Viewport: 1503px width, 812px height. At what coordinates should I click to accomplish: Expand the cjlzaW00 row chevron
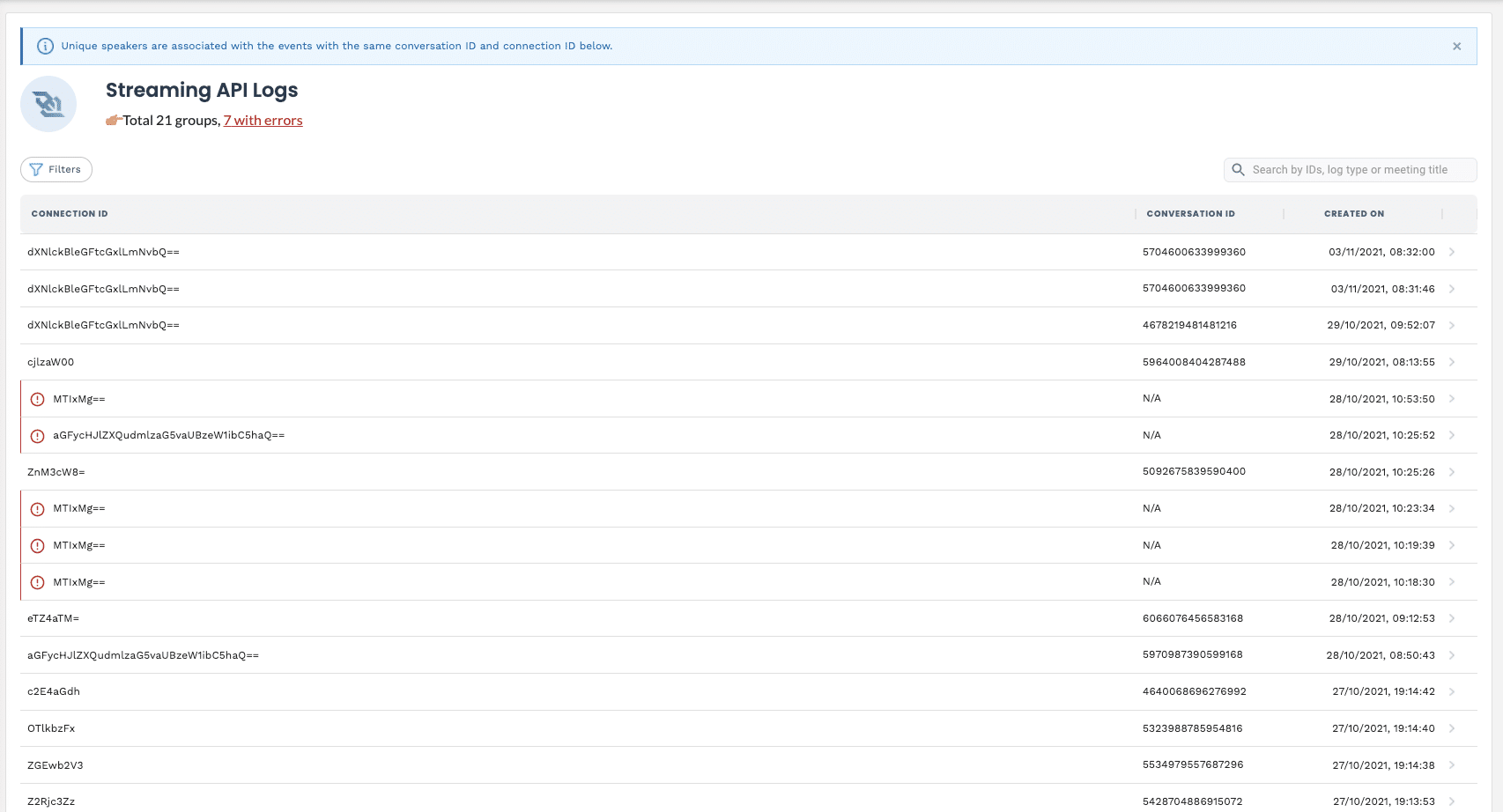pyautogui.click(x=1451, y=362)
